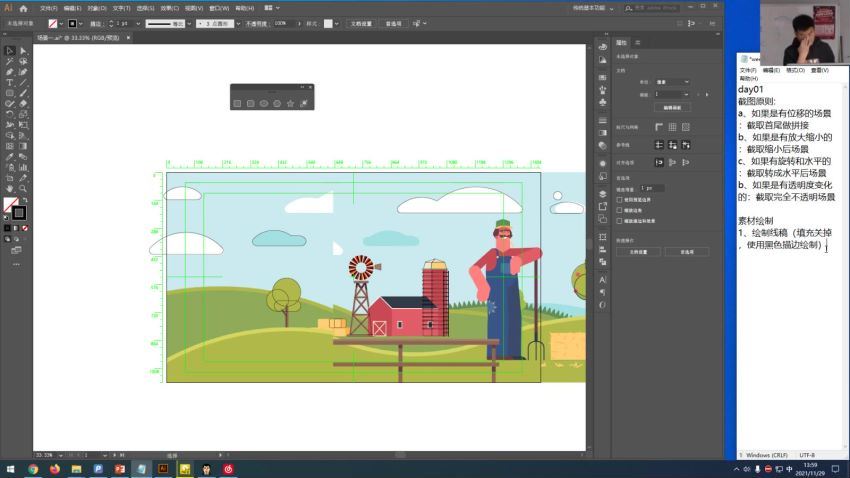Select the Line Segment tool
The height and width of the screenshot is (478, 850).
pos(23,82)
